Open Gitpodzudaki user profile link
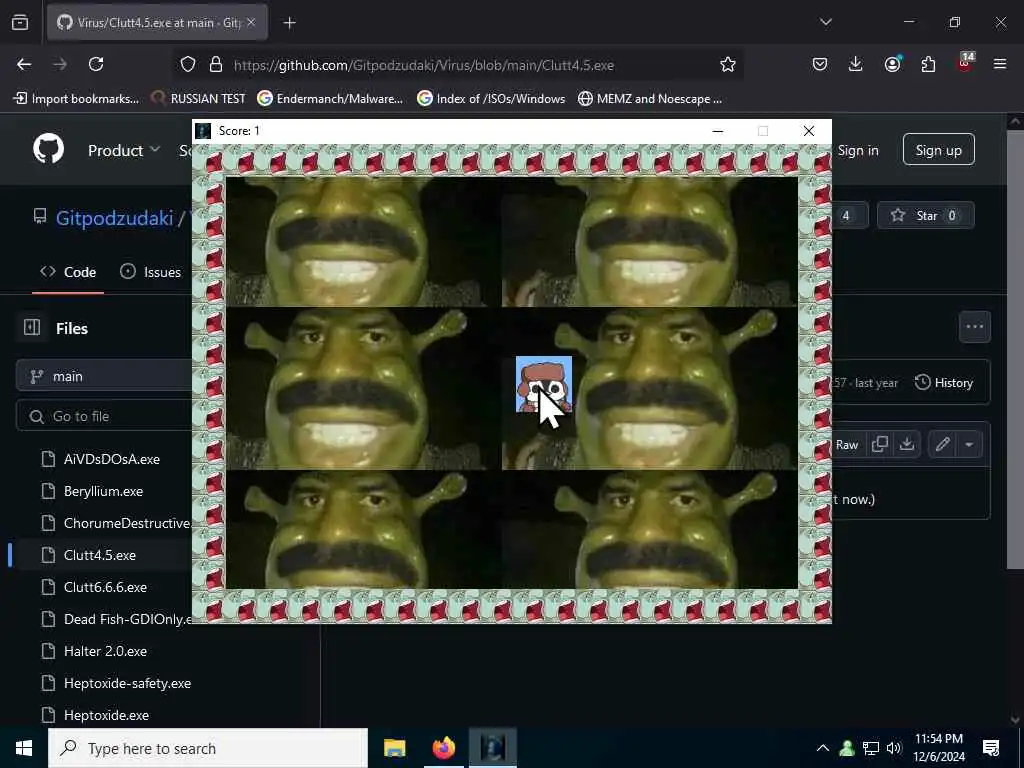 (114, 217)
